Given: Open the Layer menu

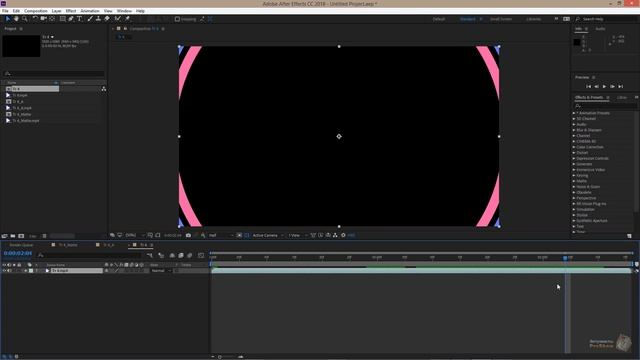Looking at the screenshot, I should (x=57, y=11).
